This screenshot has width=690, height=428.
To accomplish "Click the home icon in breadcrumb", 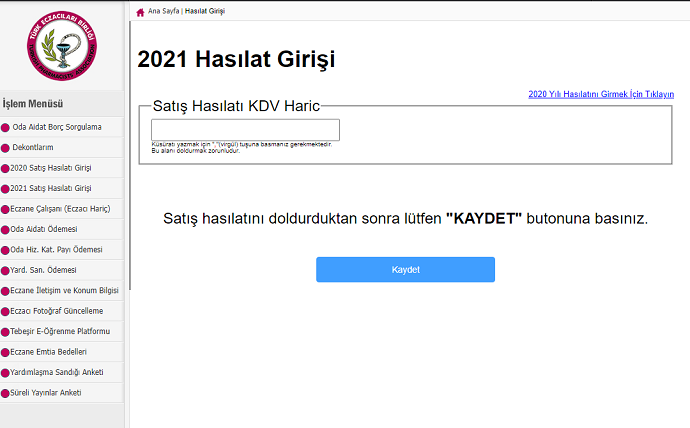I will [139, 11].
